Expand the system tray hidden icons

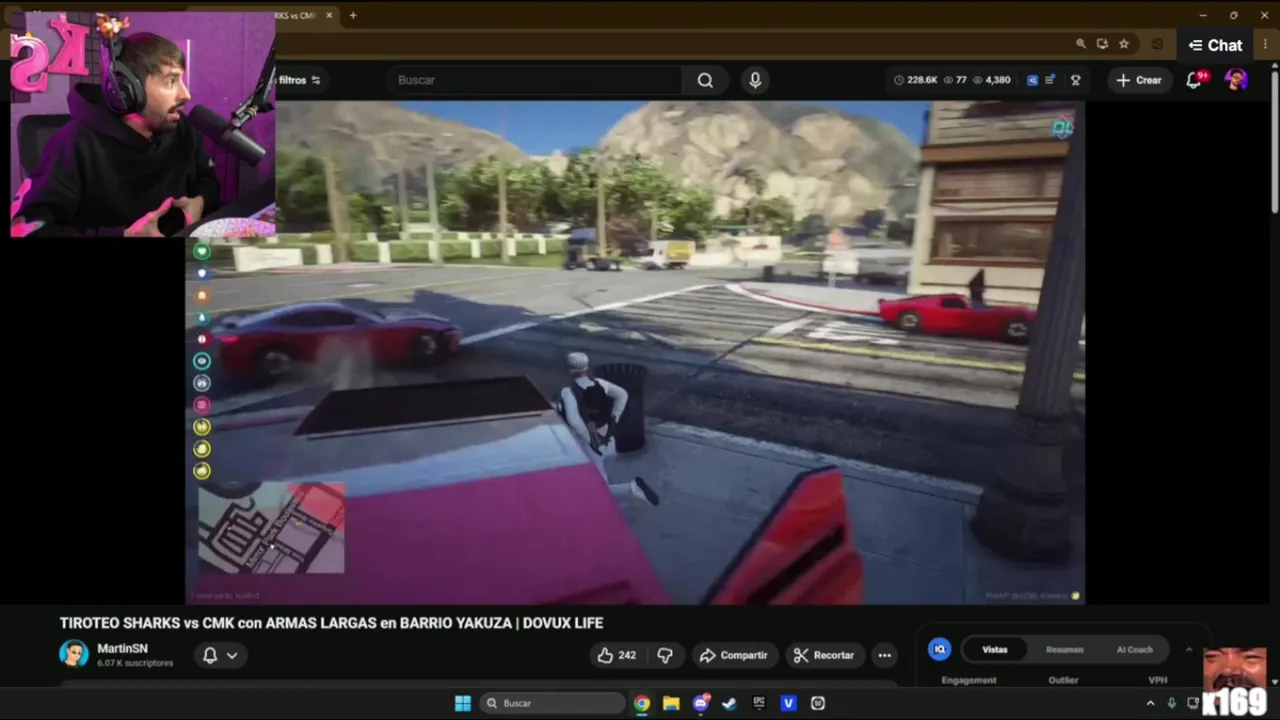coord(1151,703)
